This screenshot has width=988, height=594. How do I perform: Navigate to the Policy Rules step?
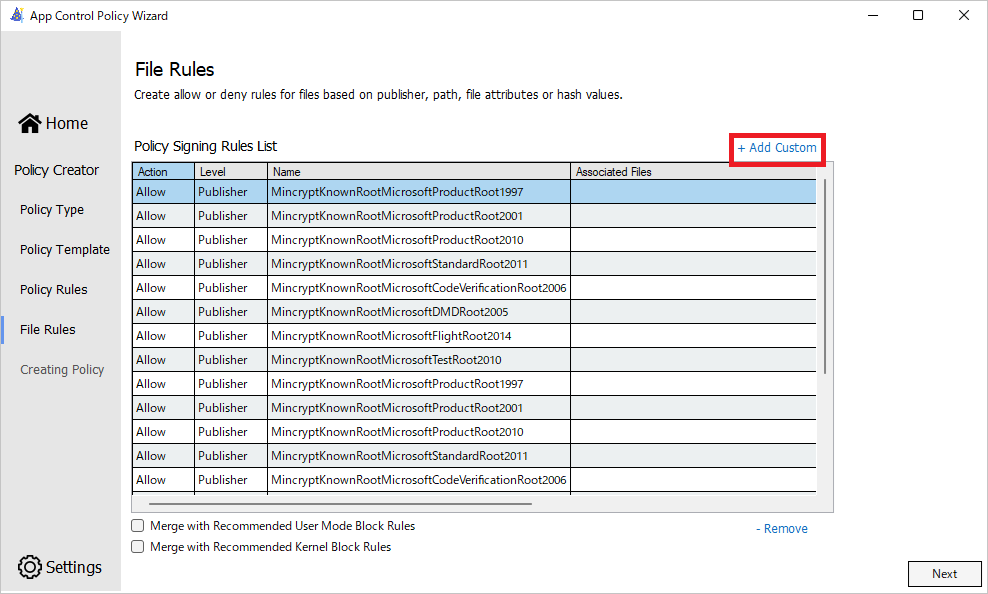pyautogui.click(x=54, y=290)
